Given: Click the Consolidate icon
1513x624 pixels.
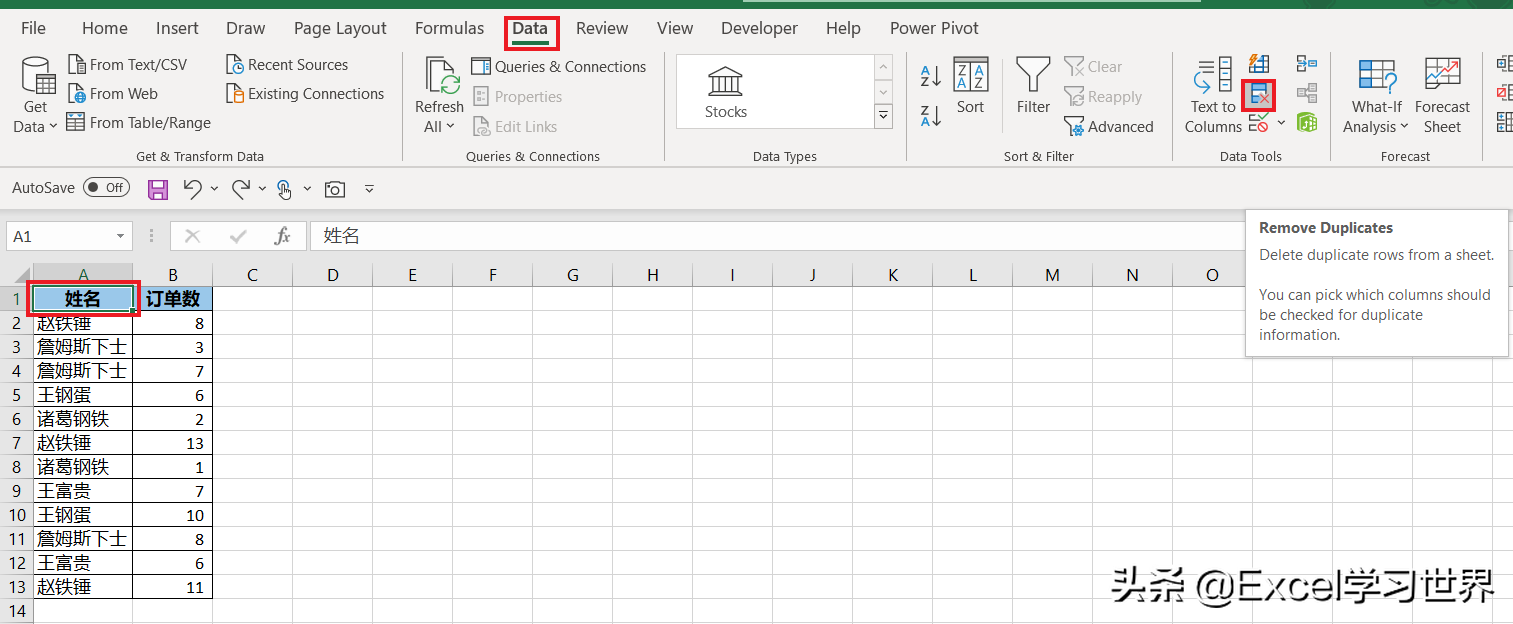Looking at the screenshot, I should pos(1307,65).
